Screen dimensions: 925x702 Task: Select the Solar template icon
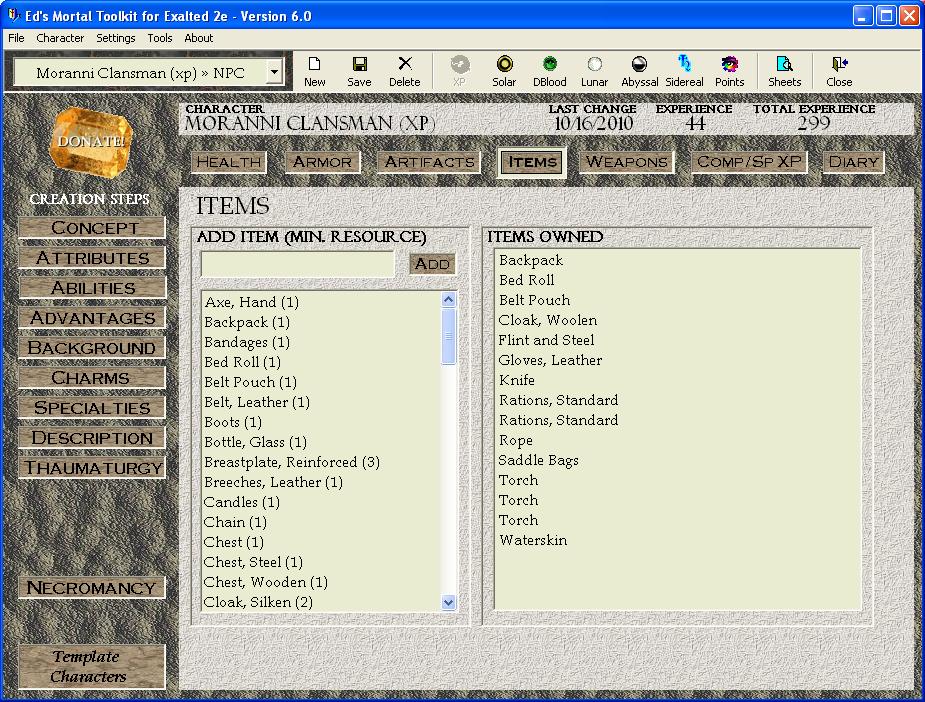[504, 70]
